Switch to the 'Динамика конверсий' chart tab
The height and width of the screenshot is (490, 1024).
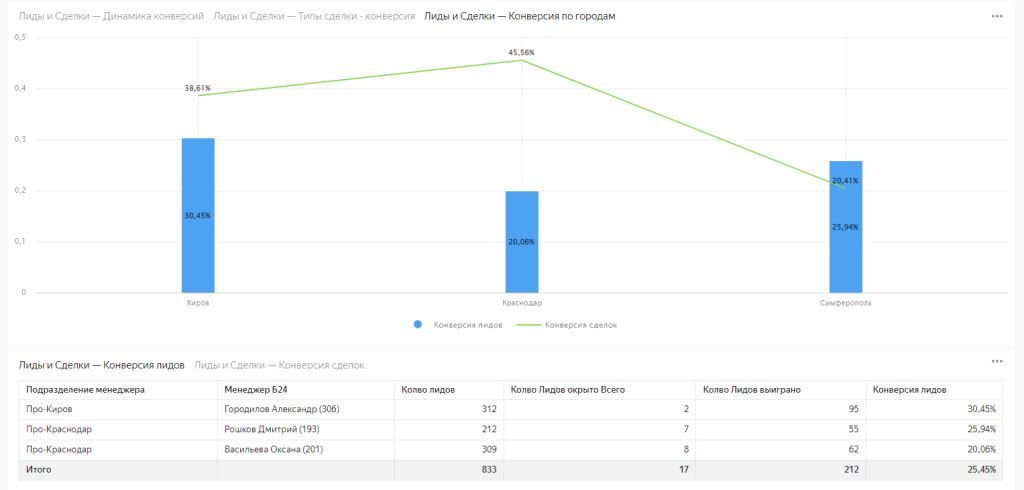tap(111, 17)
